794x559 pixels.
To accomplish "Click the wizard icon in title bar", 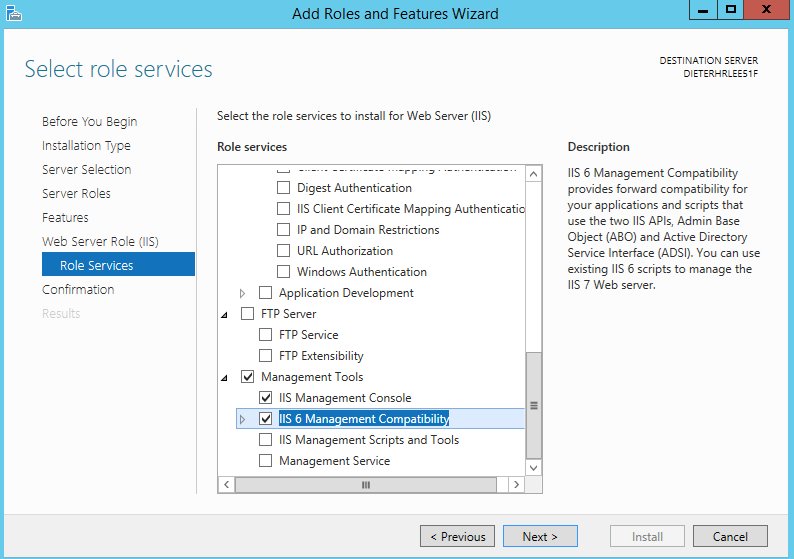I will (x=14, y=13).
